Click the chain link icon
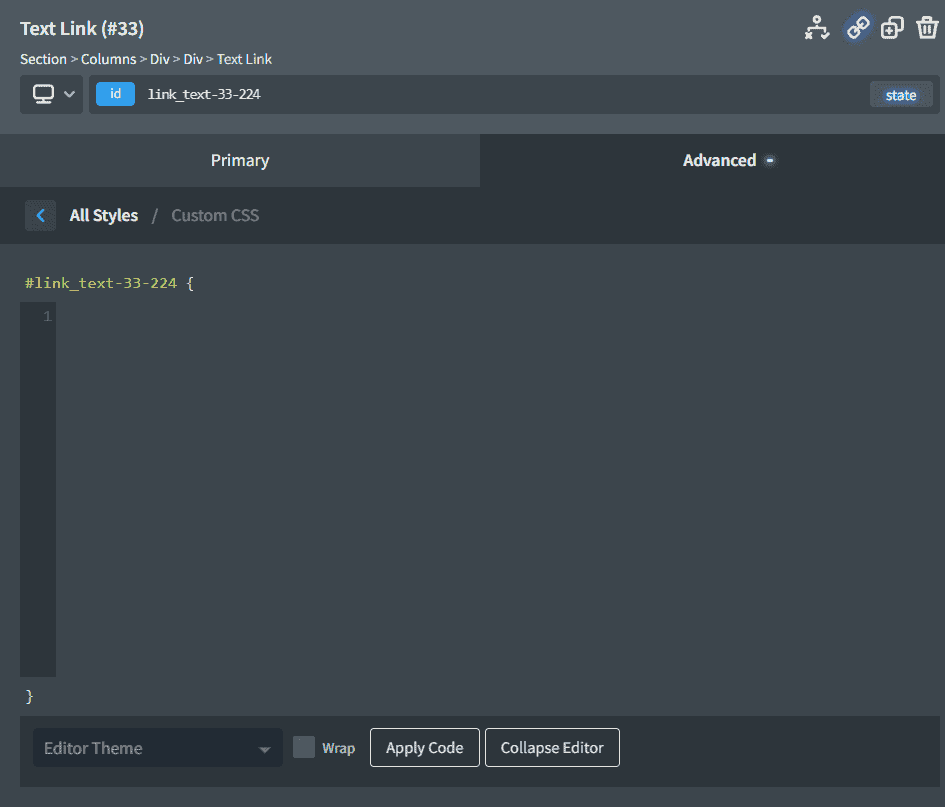The height and width of the screenshot is (807, 945). click(x=857, y=28)
